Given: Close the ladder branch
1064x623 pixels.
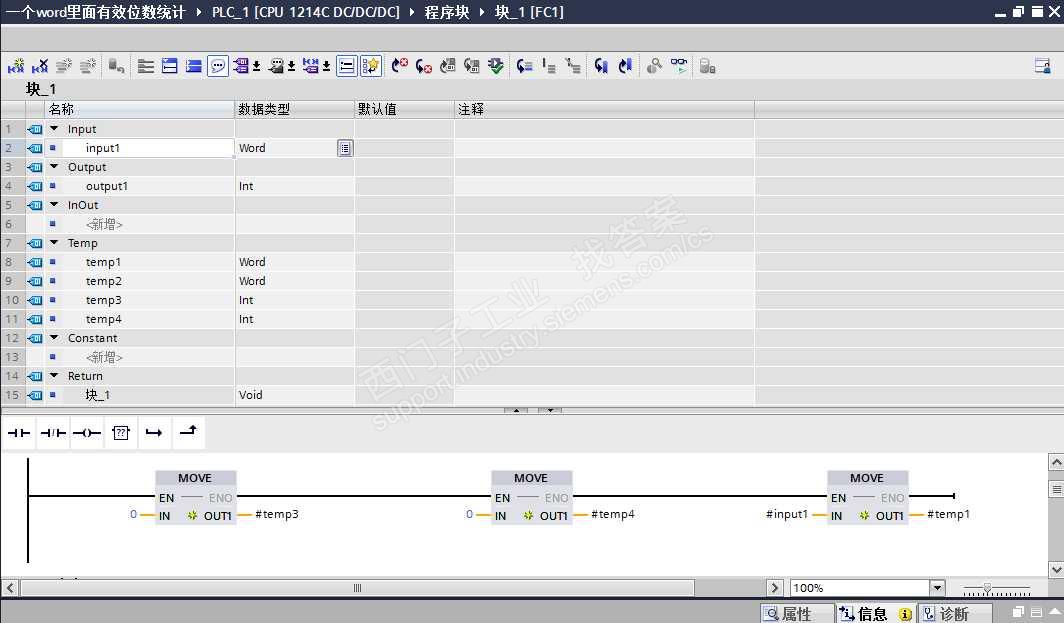Looking at the screenshot, I should tap(188, 431).
